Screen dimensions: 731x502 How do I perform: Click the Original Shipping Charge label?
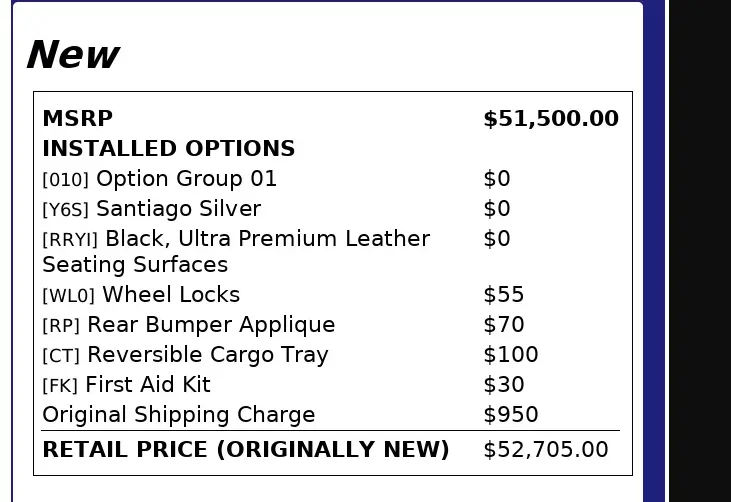coord(179,414)
